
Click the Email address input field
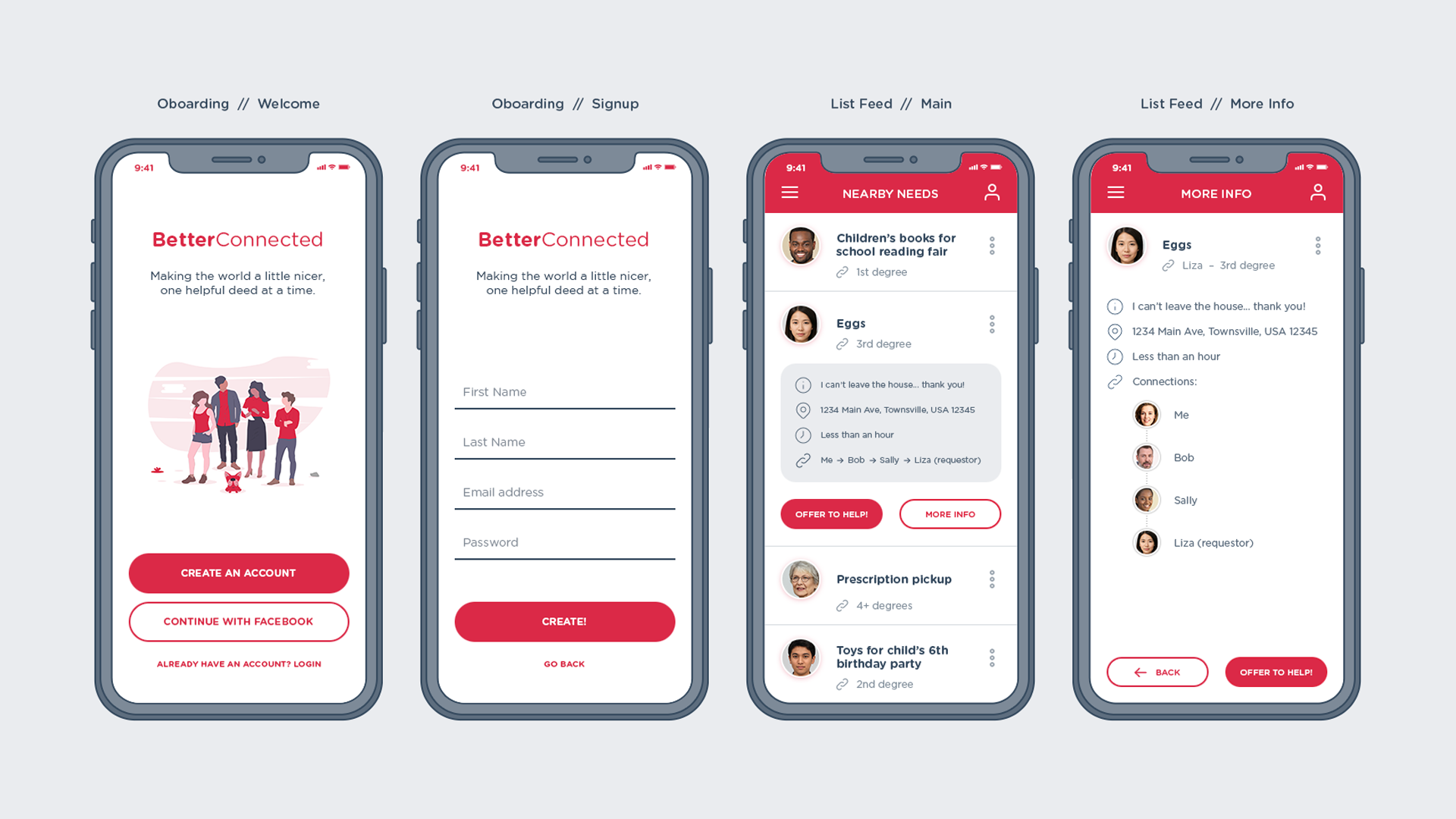(564, 492)
